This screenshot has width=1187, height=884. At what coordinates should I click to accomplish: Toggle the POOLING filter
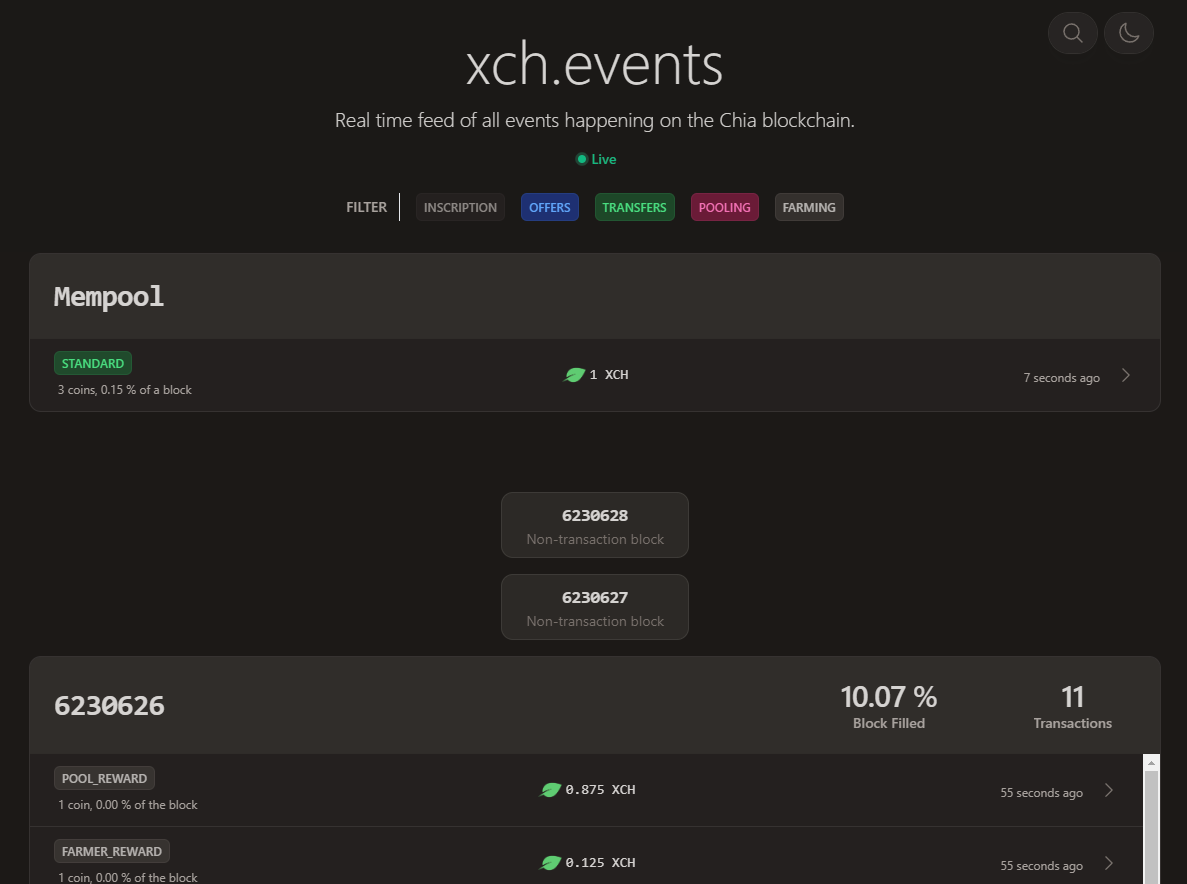(x=724, y=207)
